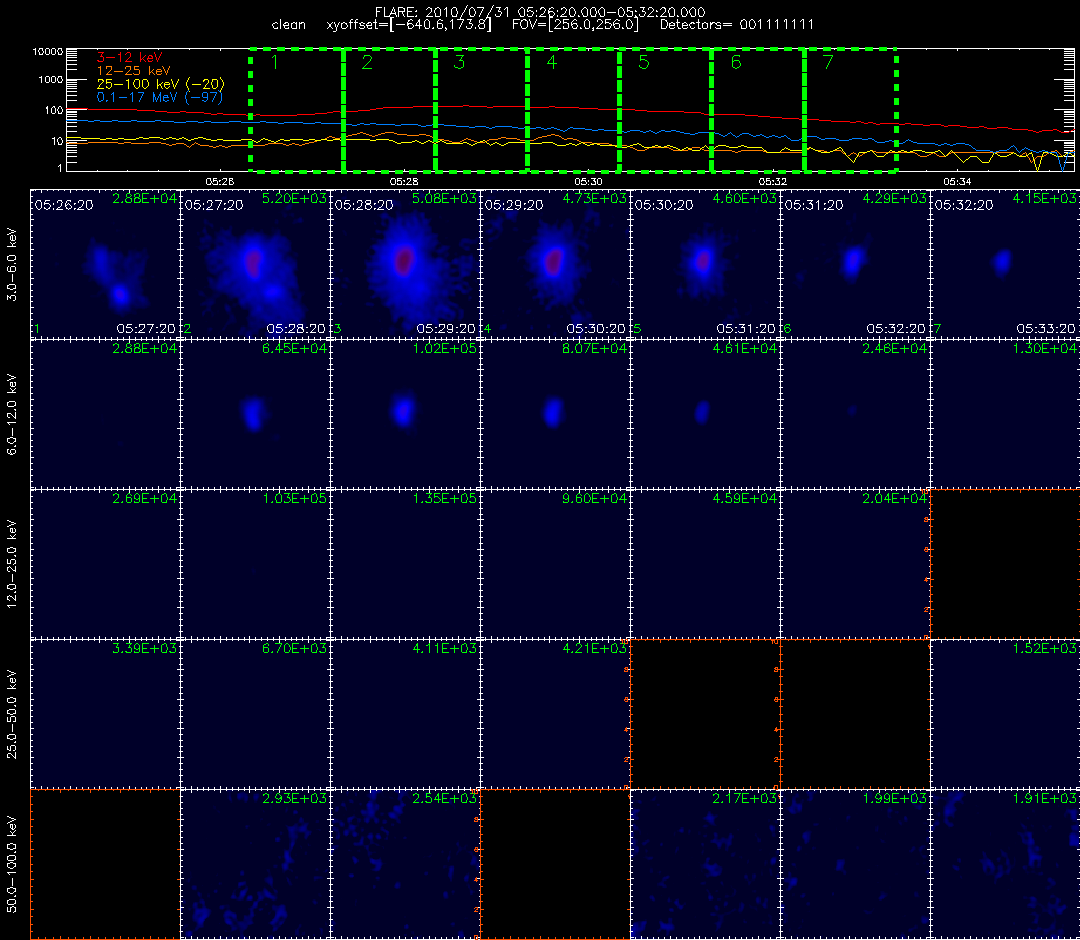The height and width of the screenshot is (940, 1080).
Task: Select the 3.0-6.0 keV image at 05:28:20
Action: (x=406, y=264)
